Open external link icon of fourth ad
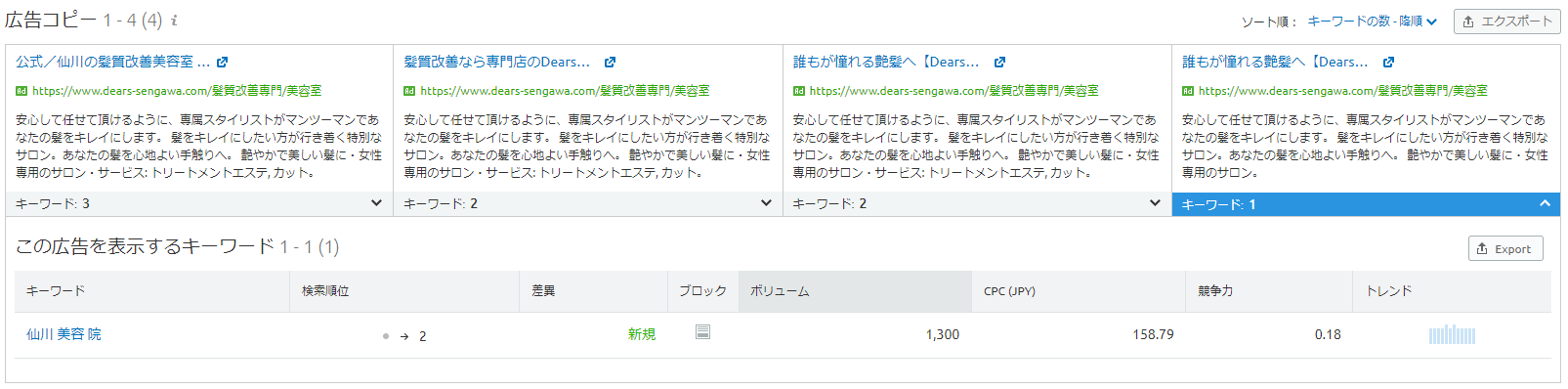Viewport: 1568px width, 389px height. (1388, 62)
